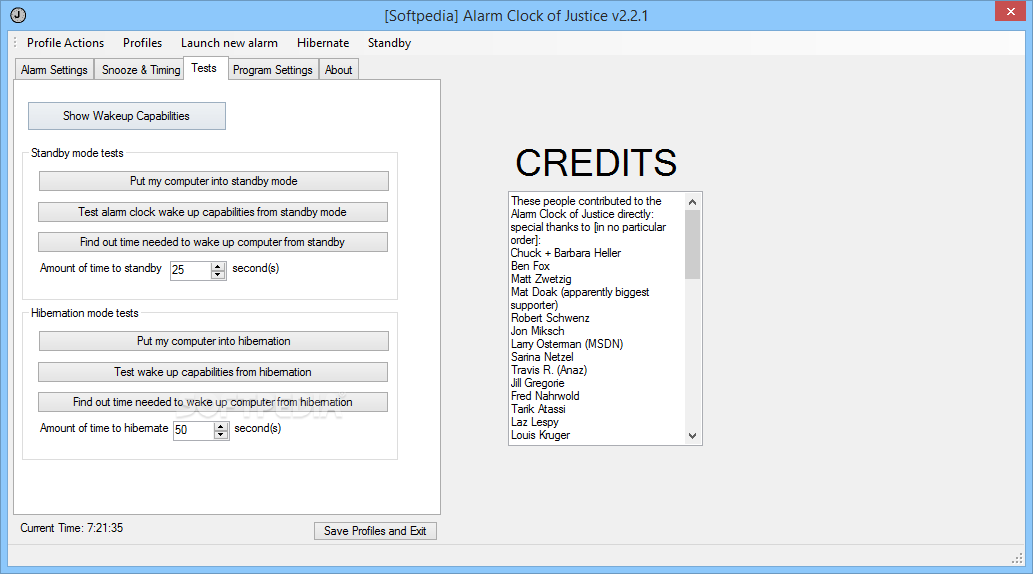The height and width of the screenshot is (574, 1033).
Task: Click 'Chuck + Barbara Heller' in credits
Action: 566,253
